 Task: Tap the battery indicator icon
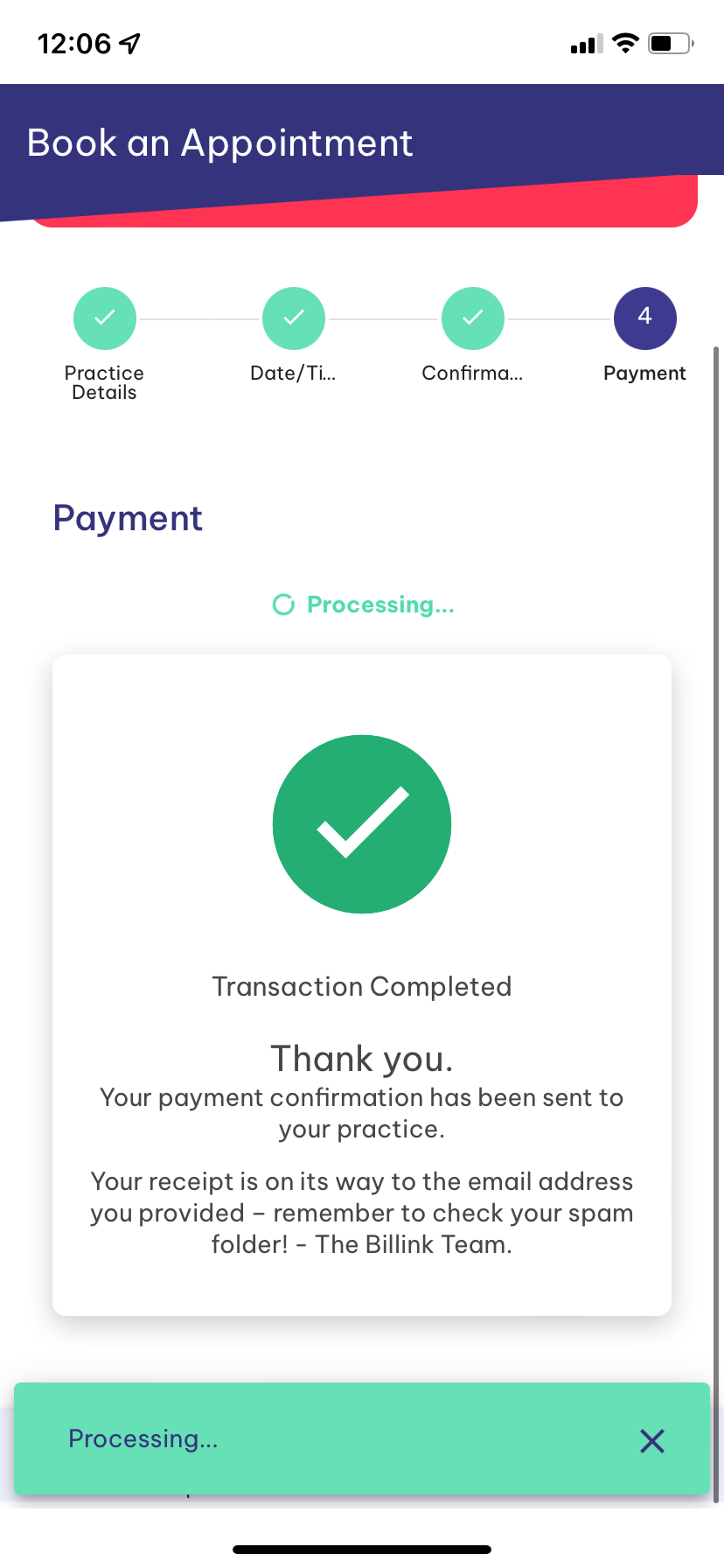671,43
